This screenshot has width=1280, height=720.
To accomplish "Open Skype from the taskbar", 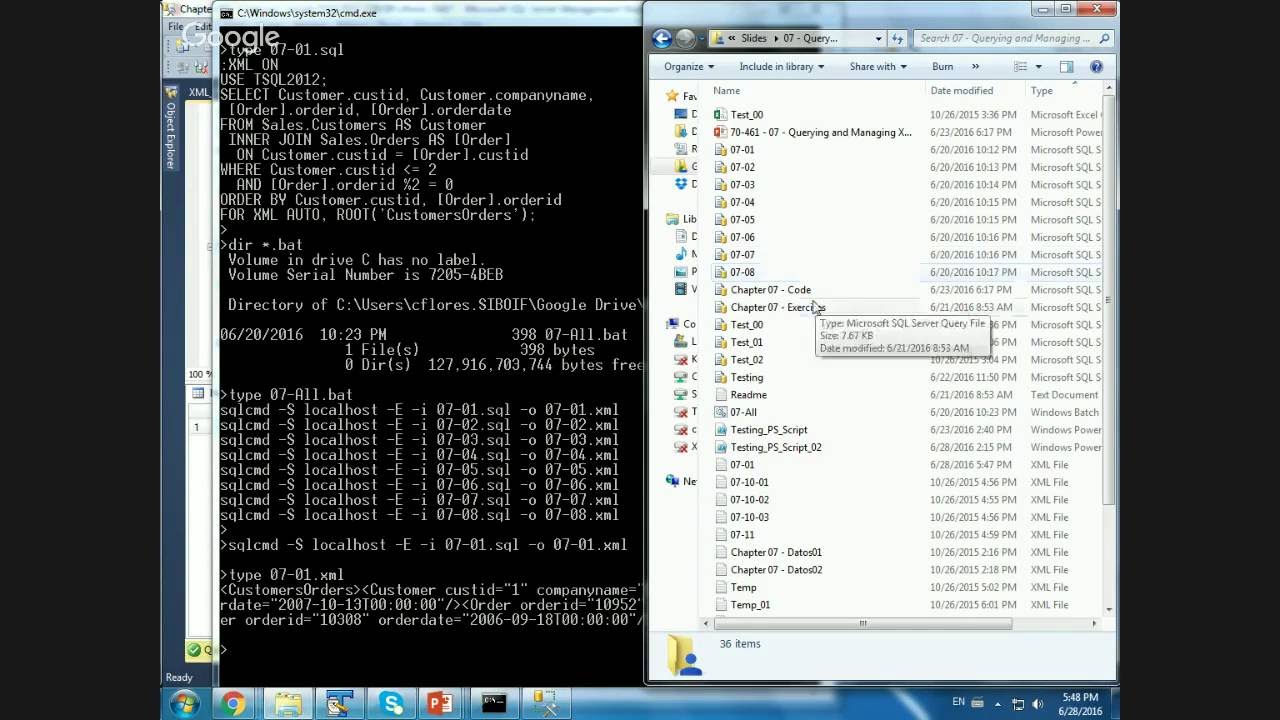I will click(x=391, y=704).
